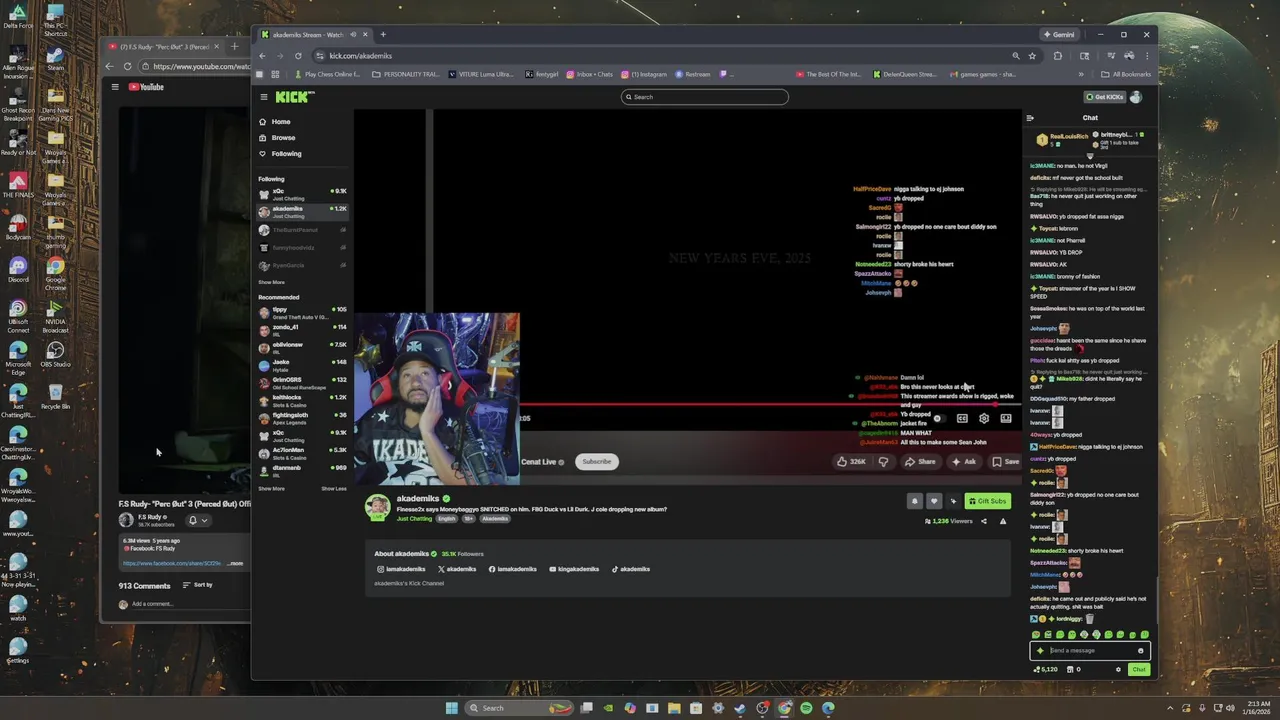Open Restream bookmark

click(x=693, y=74)
